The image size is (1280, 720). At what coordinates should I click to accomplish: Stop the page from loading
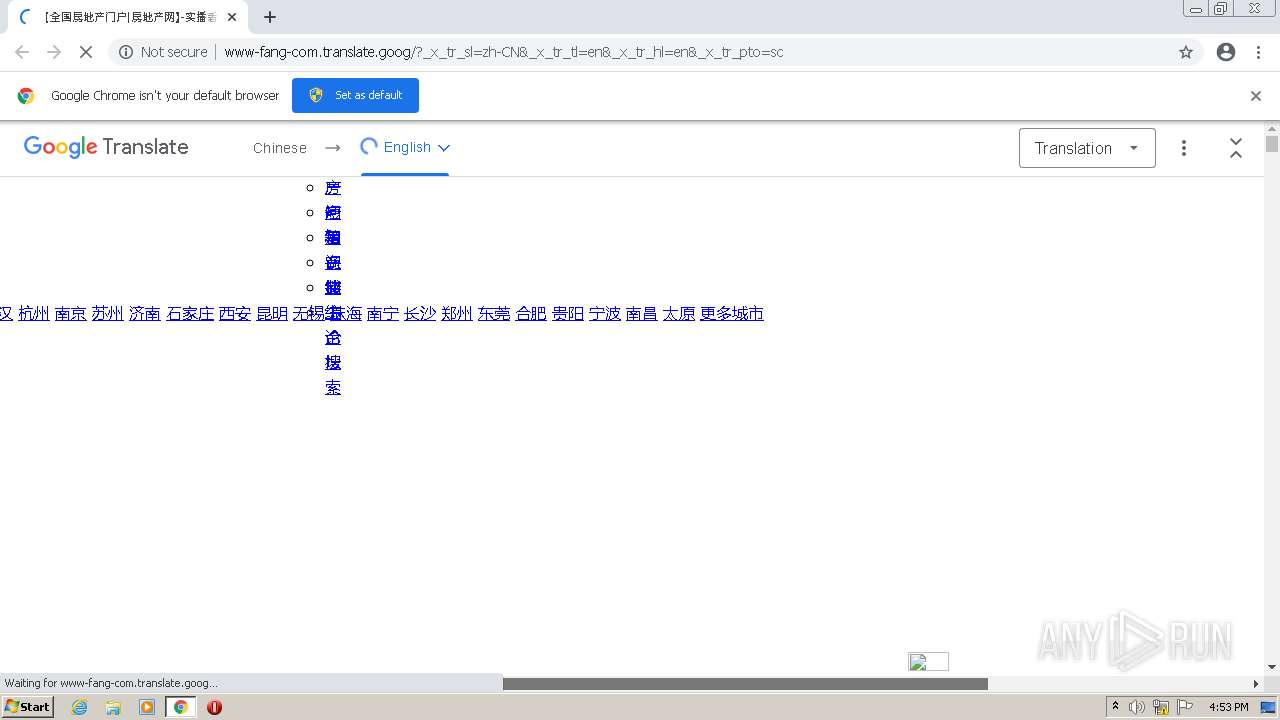[86, 52]
